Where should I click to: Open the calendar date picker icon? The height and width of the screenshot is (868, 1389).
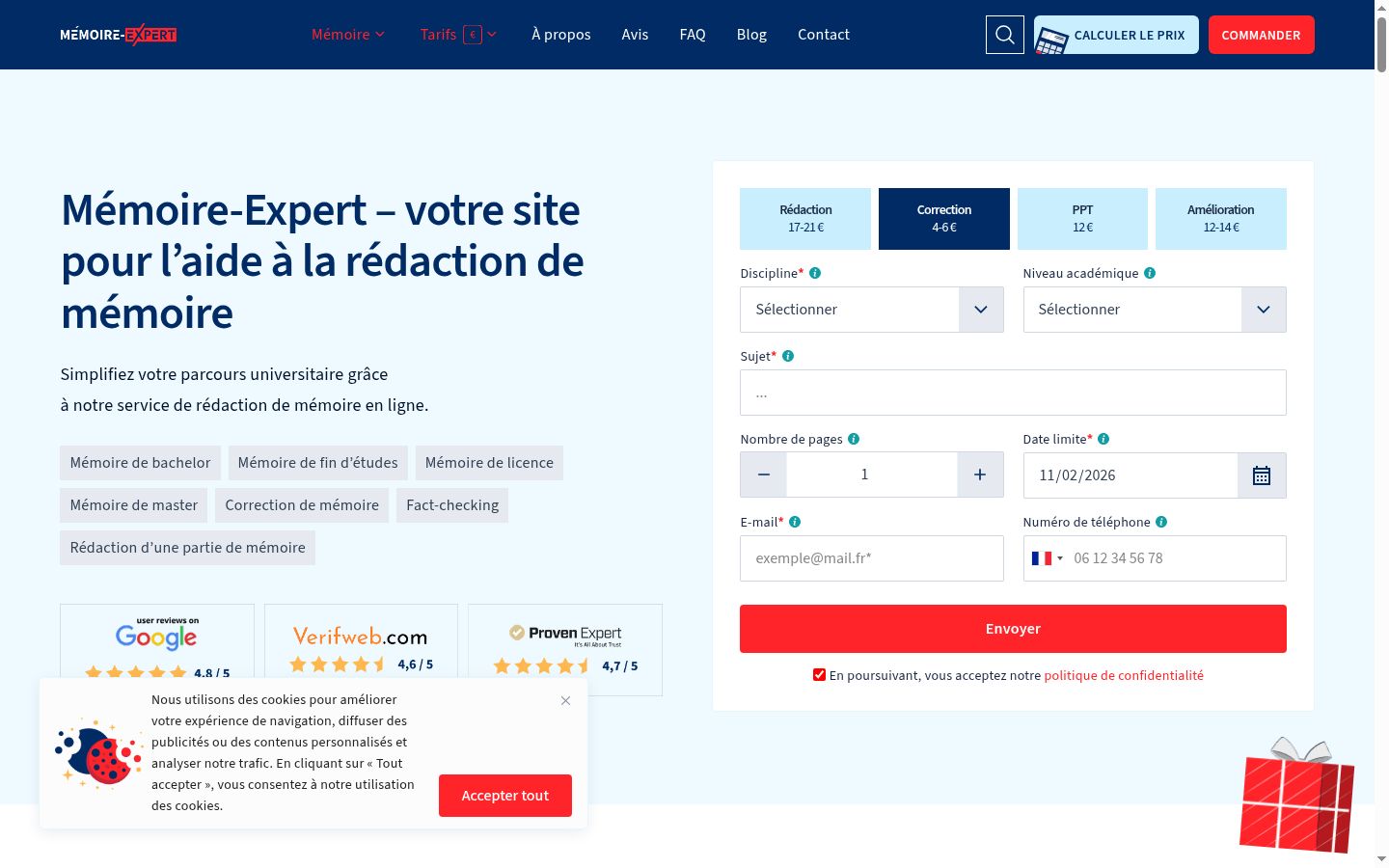1262,475
